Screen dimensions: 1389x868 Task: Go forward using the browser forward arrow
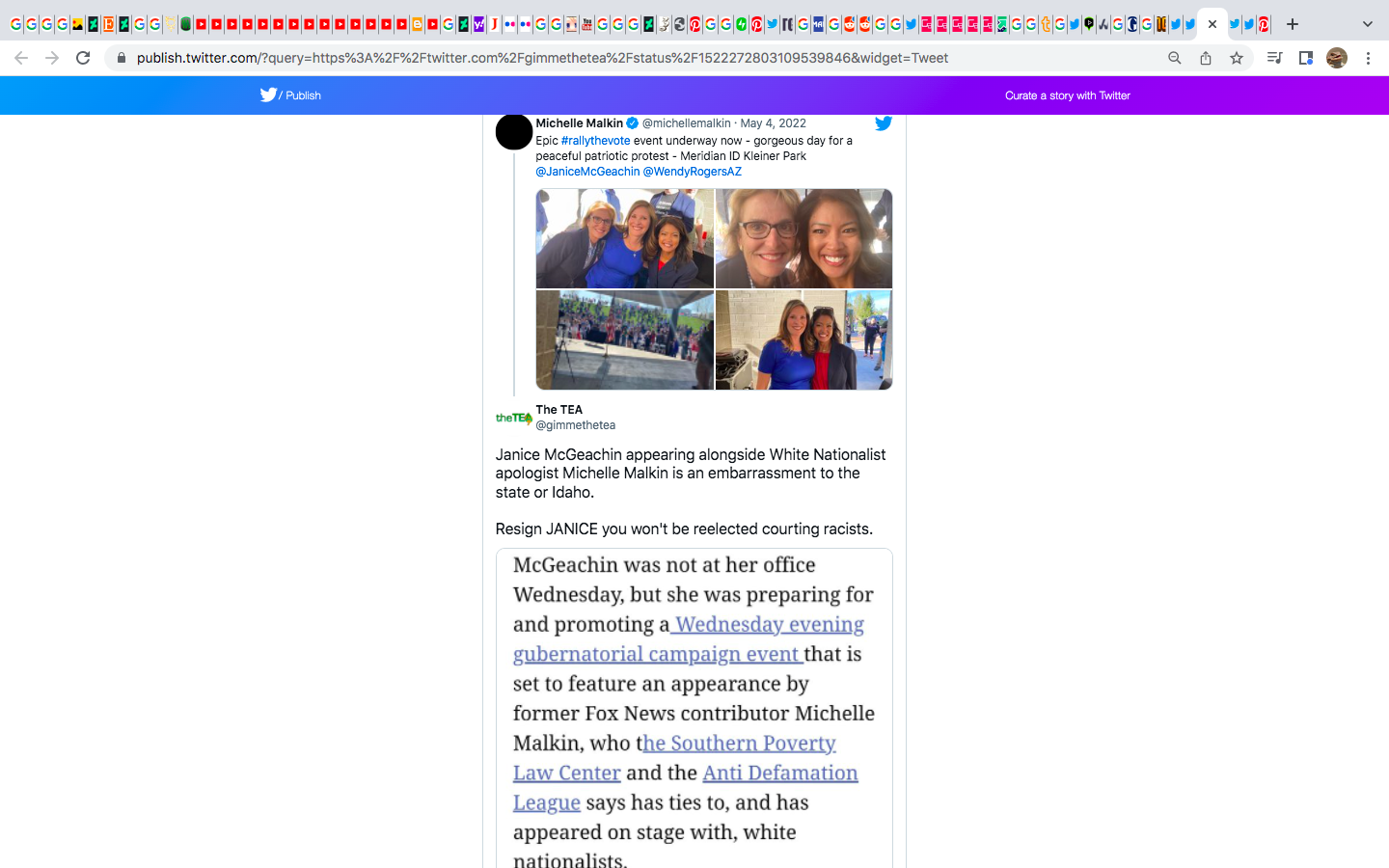52,58
